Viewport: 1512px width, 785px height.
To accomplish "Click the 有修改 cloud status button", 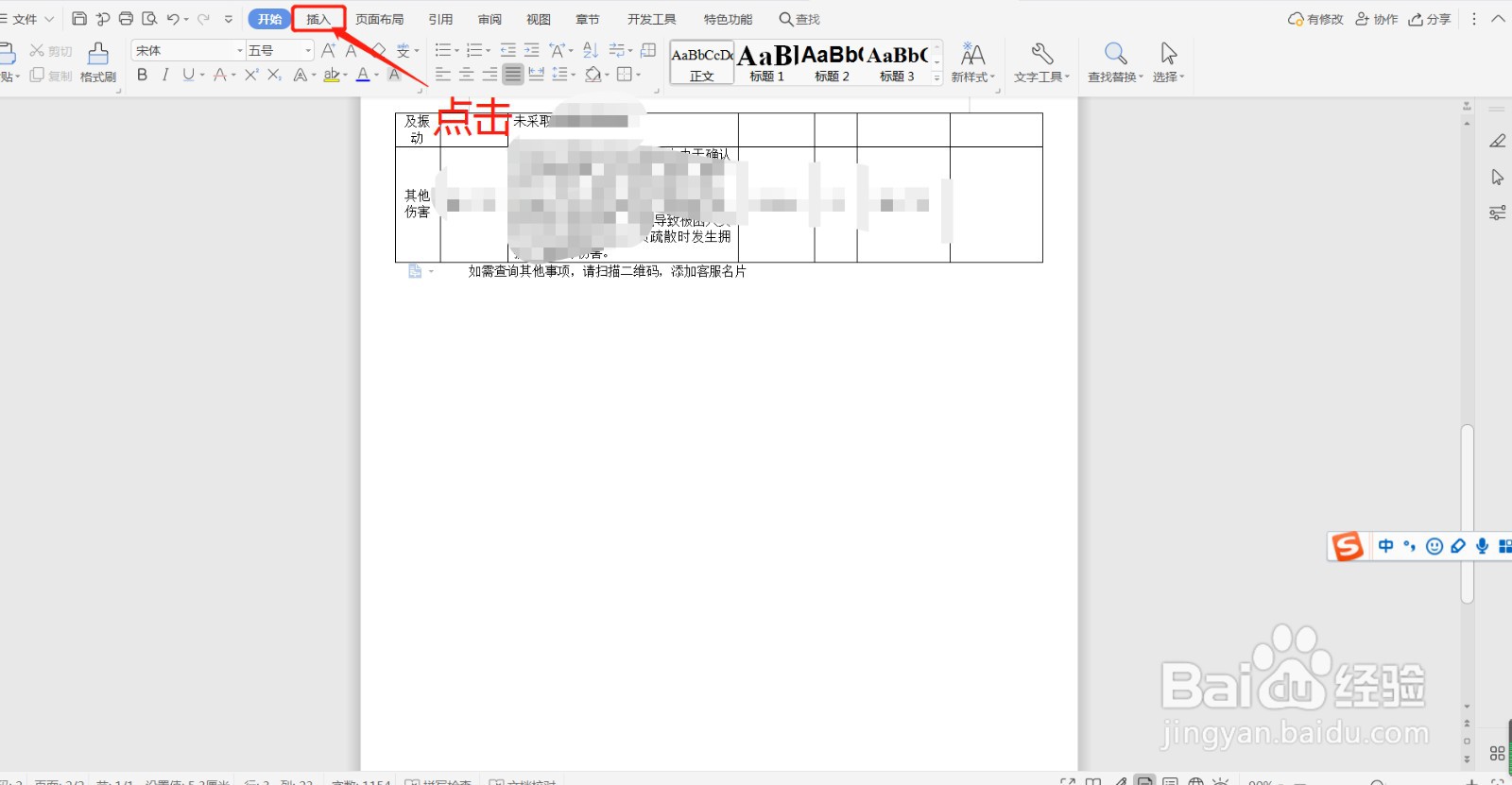I will click(x=1315, y=19).
